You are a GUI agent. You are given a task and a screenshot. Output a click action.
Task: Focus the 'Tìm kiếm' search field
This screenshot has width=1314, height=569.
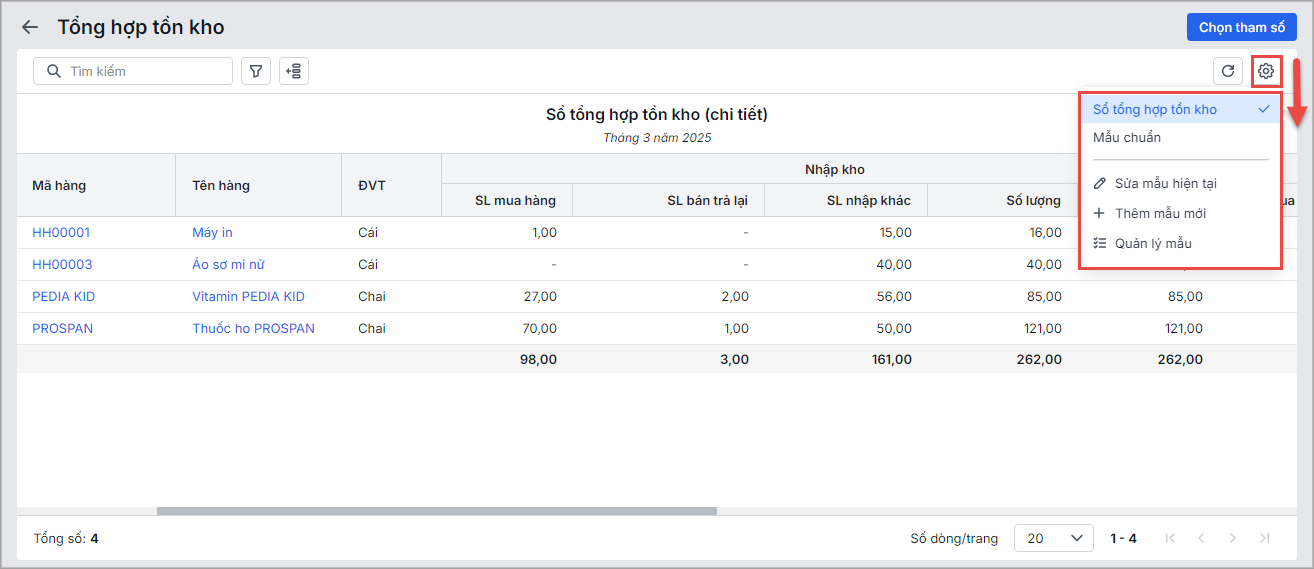[x=145, y=71]
